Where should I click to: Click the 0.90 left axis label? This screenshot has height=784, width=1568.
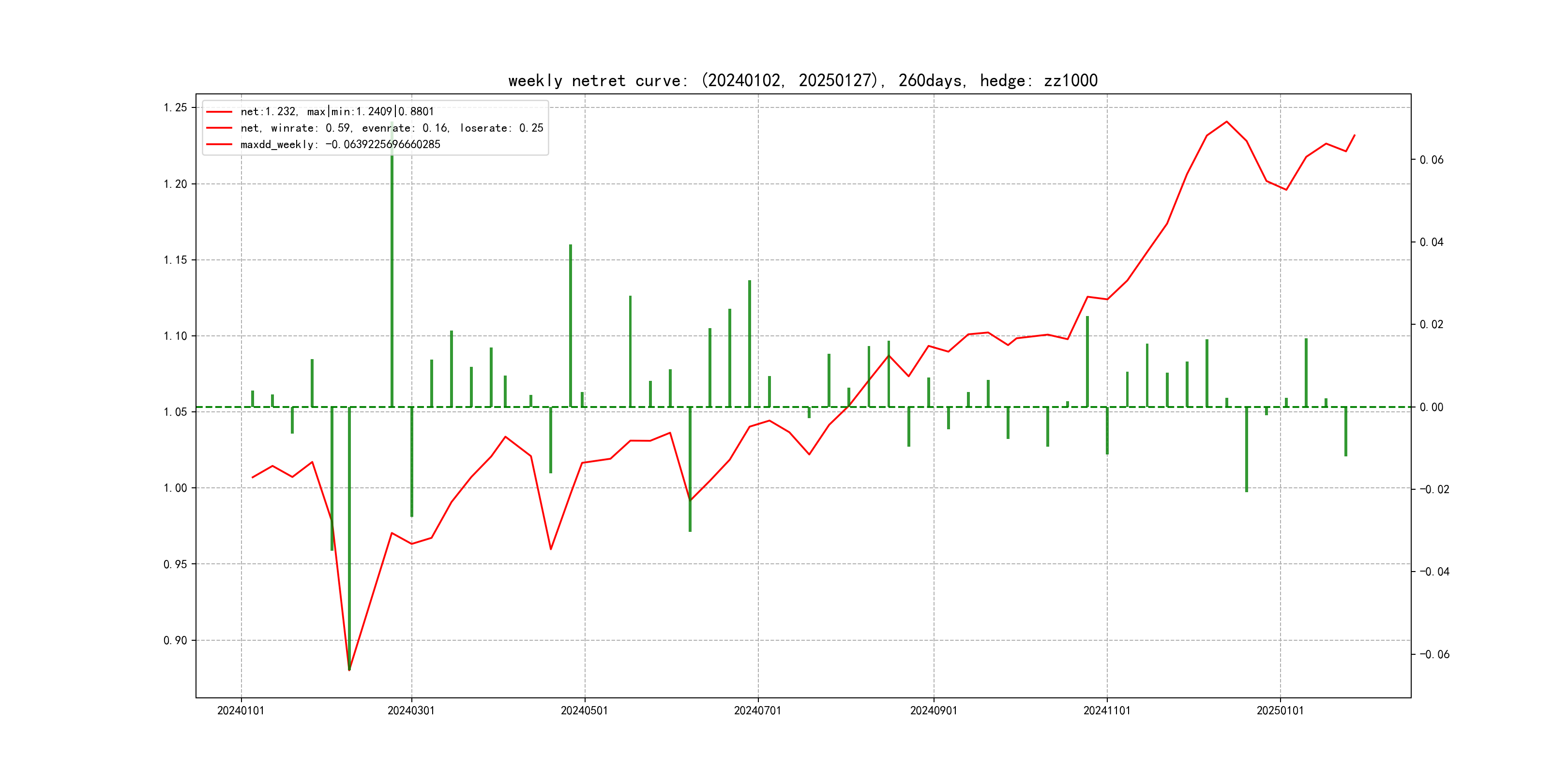click(x=175, y=640)
